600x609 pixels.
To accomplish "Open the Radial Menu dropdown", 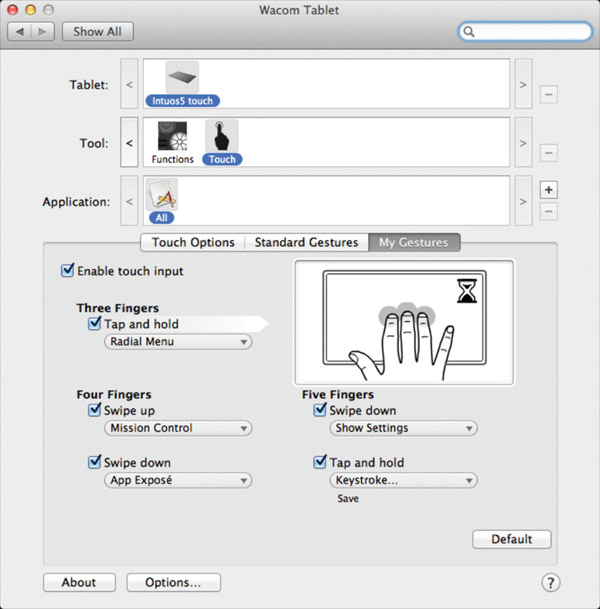I will tap(178, 342).
